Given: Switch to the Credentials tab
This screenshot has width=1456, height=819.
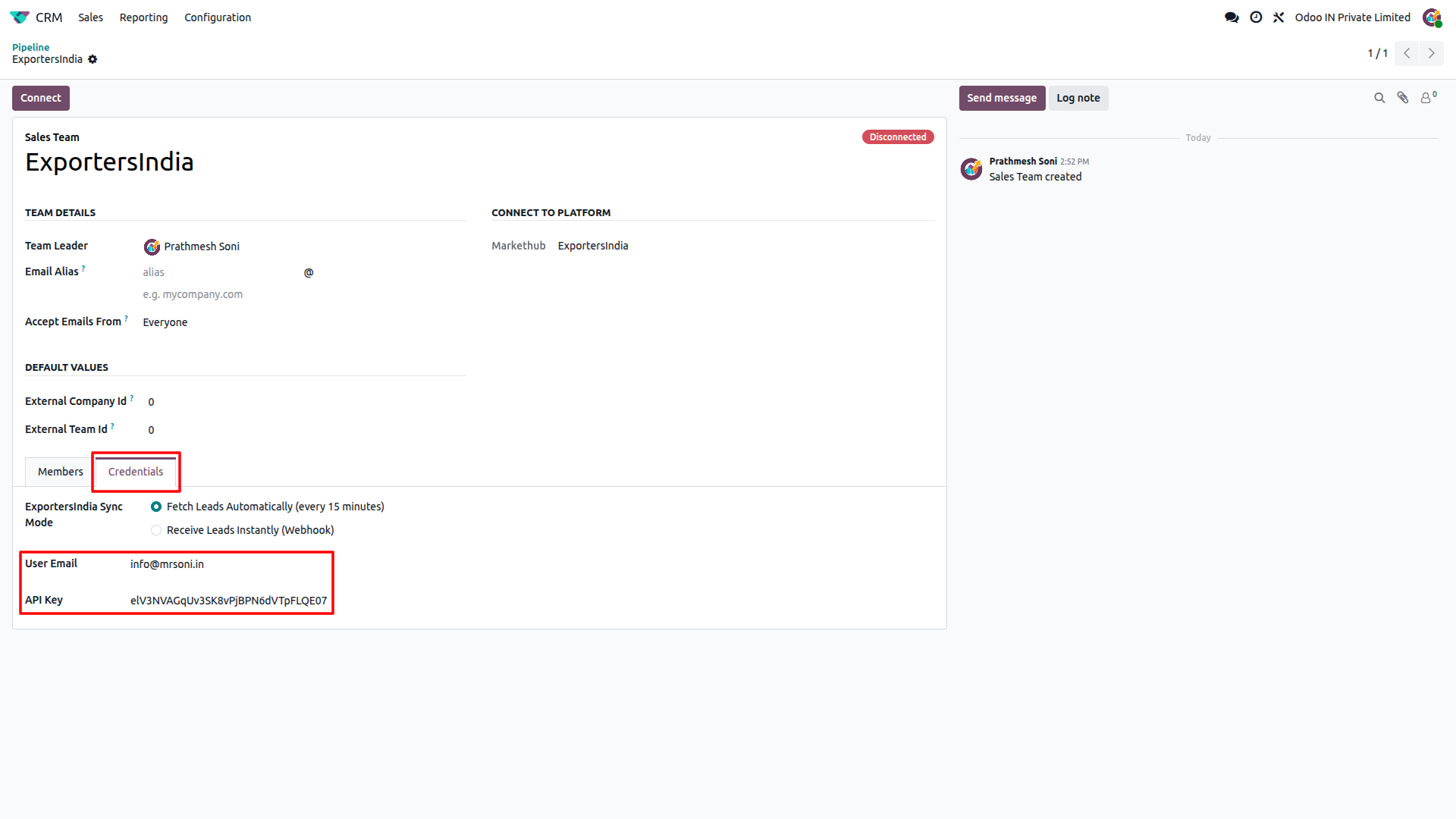Looking at the screenshot, I should tap(136, 472).
